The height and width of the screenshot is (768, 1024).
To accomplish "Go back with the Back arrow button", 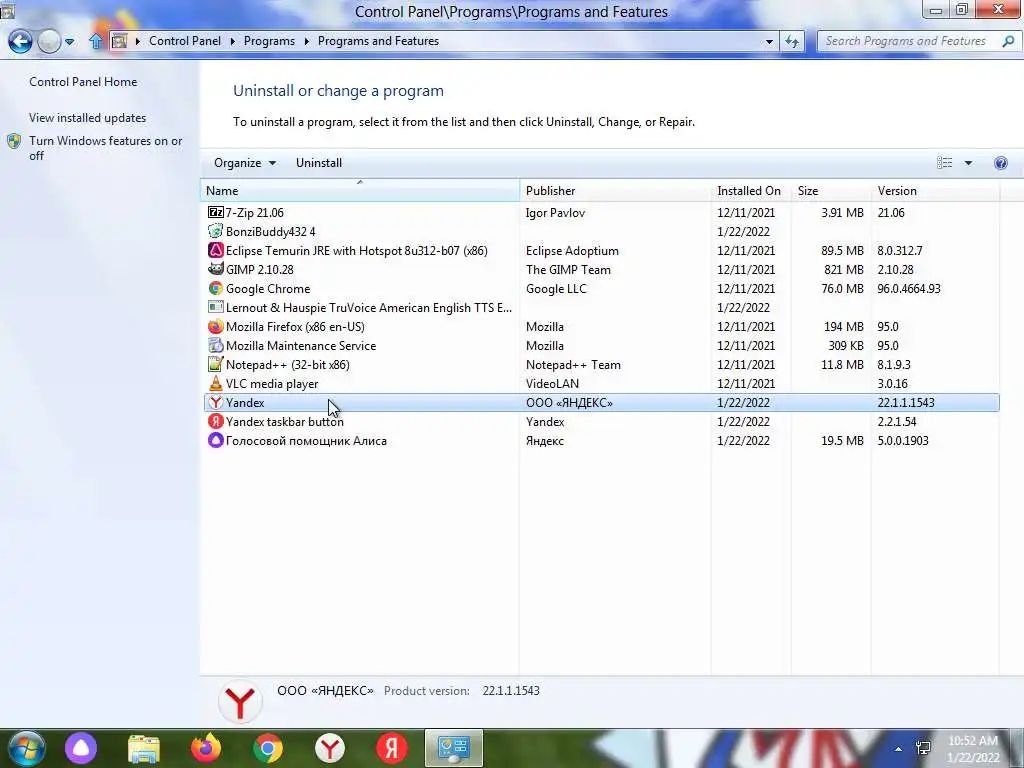I will [20, 41].
